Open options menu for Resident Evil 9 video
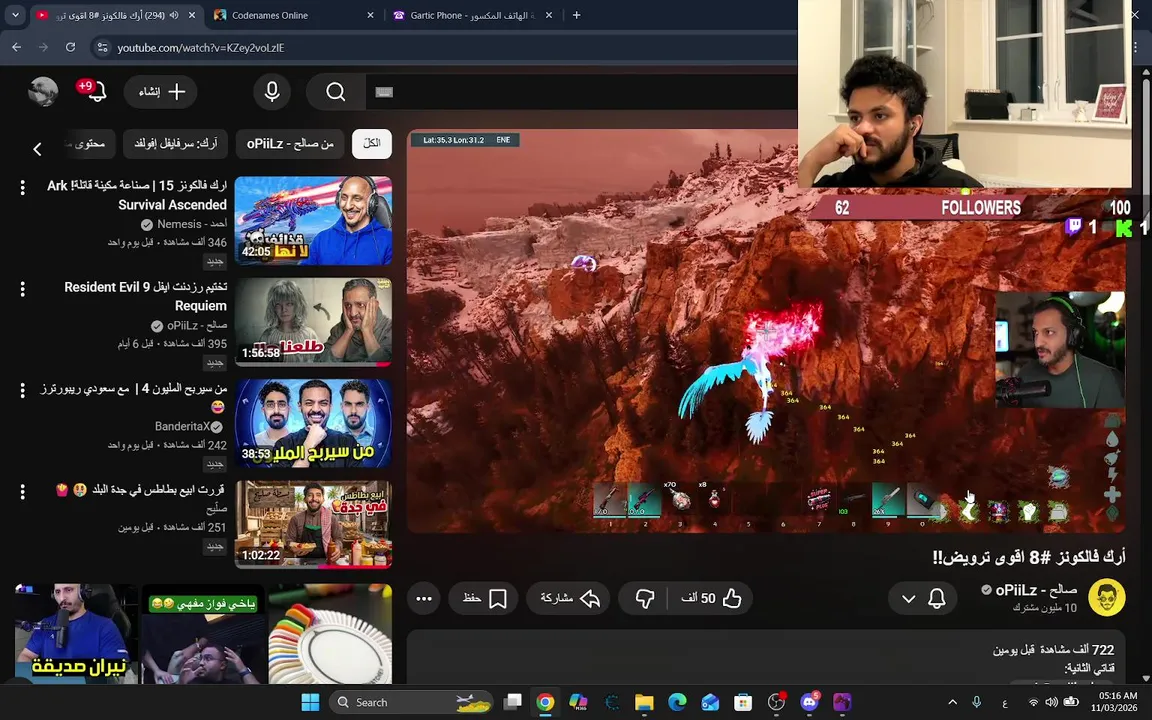1152x720 pixels. click(x=23, y=289)
